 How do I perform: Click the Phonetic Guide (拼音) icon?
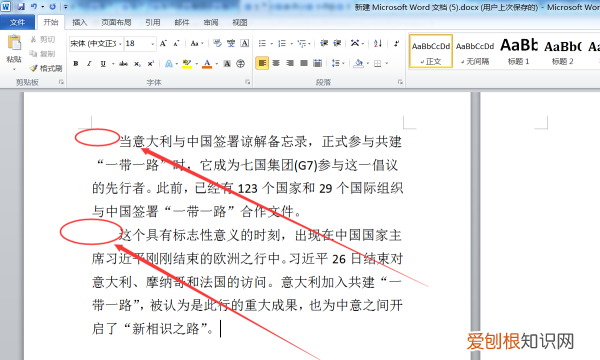pos(231,43)
